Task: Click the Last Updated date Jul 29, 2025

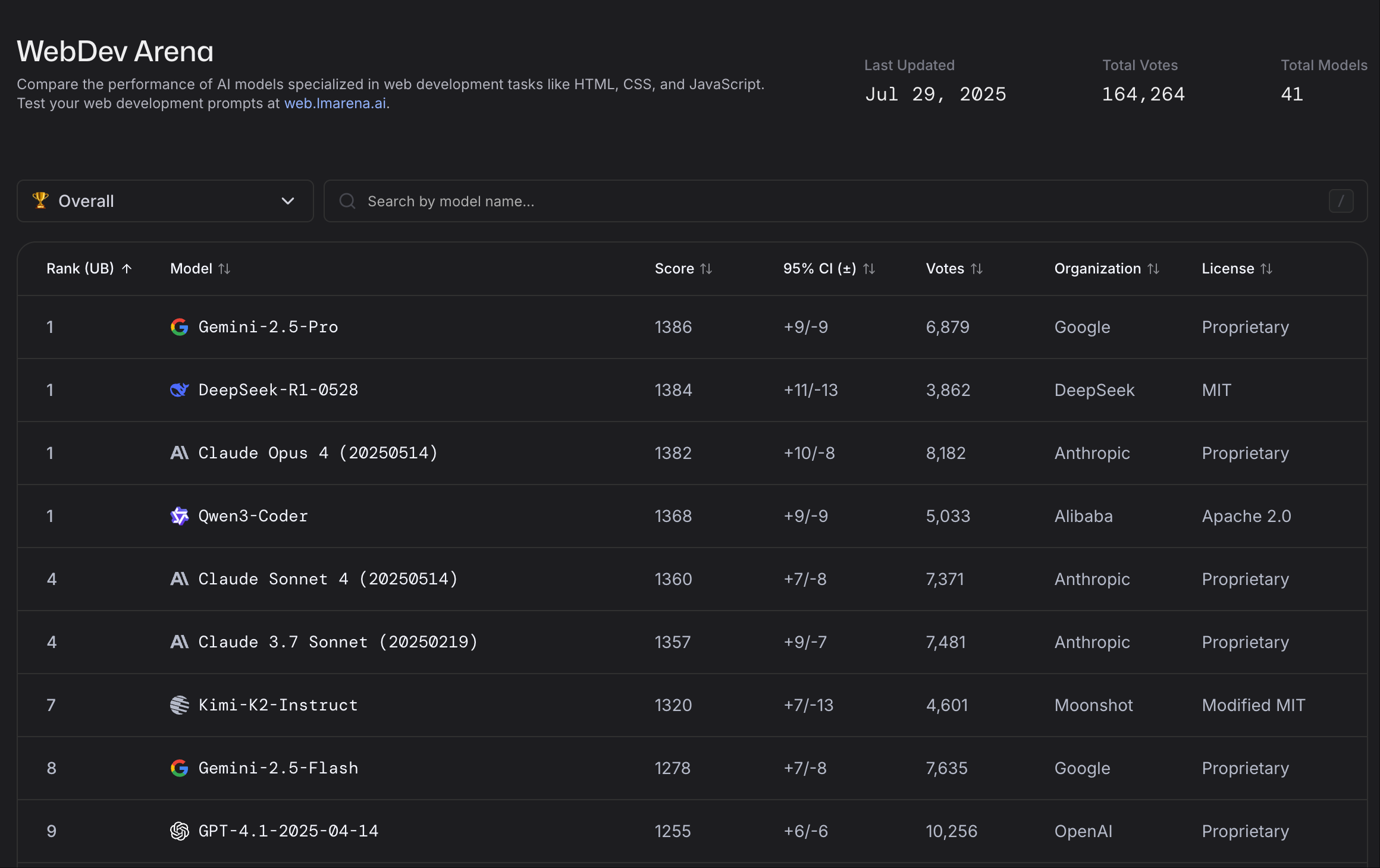Action: point(936,94)
